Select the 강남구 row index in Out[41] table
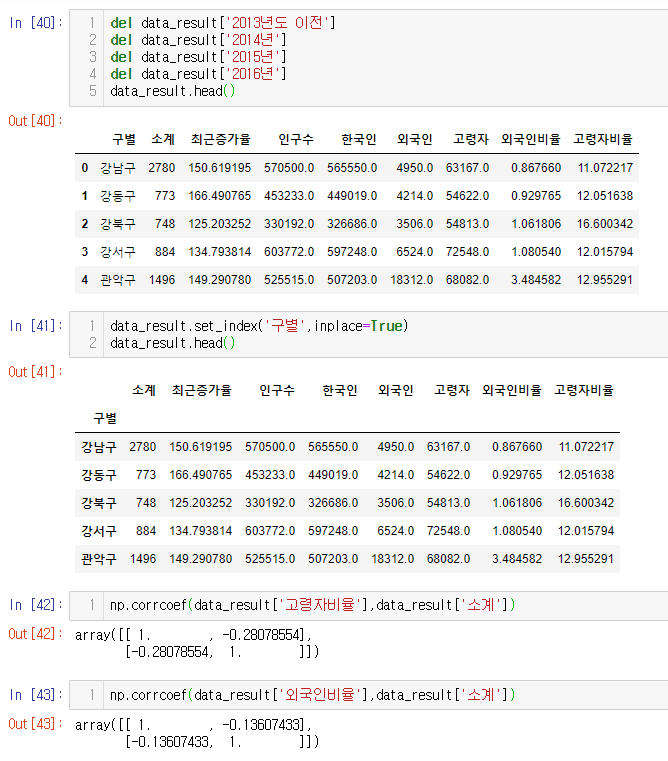The height and width of the screenshot is (761, 668). [99, 447]
